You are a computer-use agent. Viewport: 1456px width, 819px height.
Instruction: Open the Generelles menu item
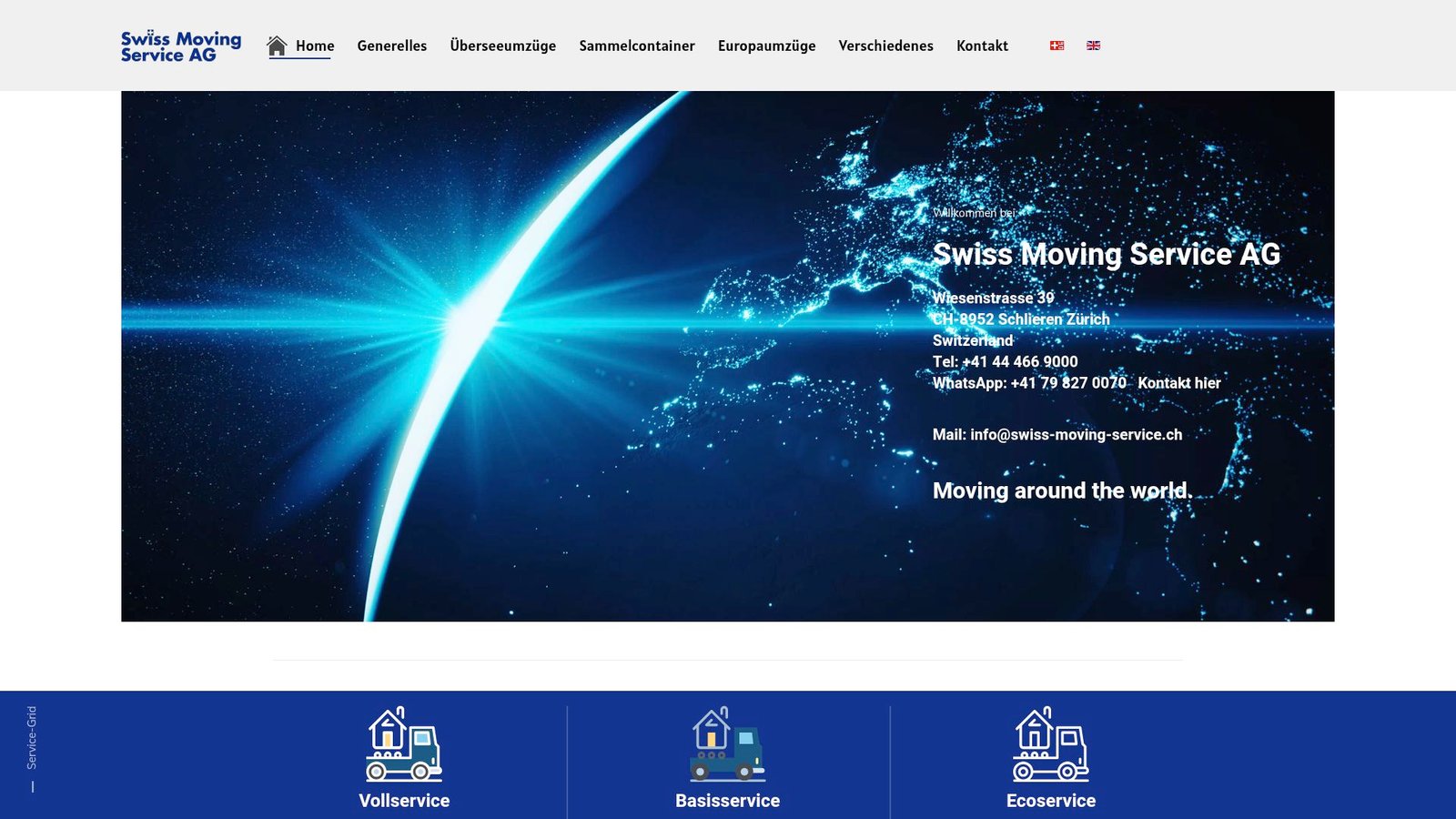click(392, 45)
